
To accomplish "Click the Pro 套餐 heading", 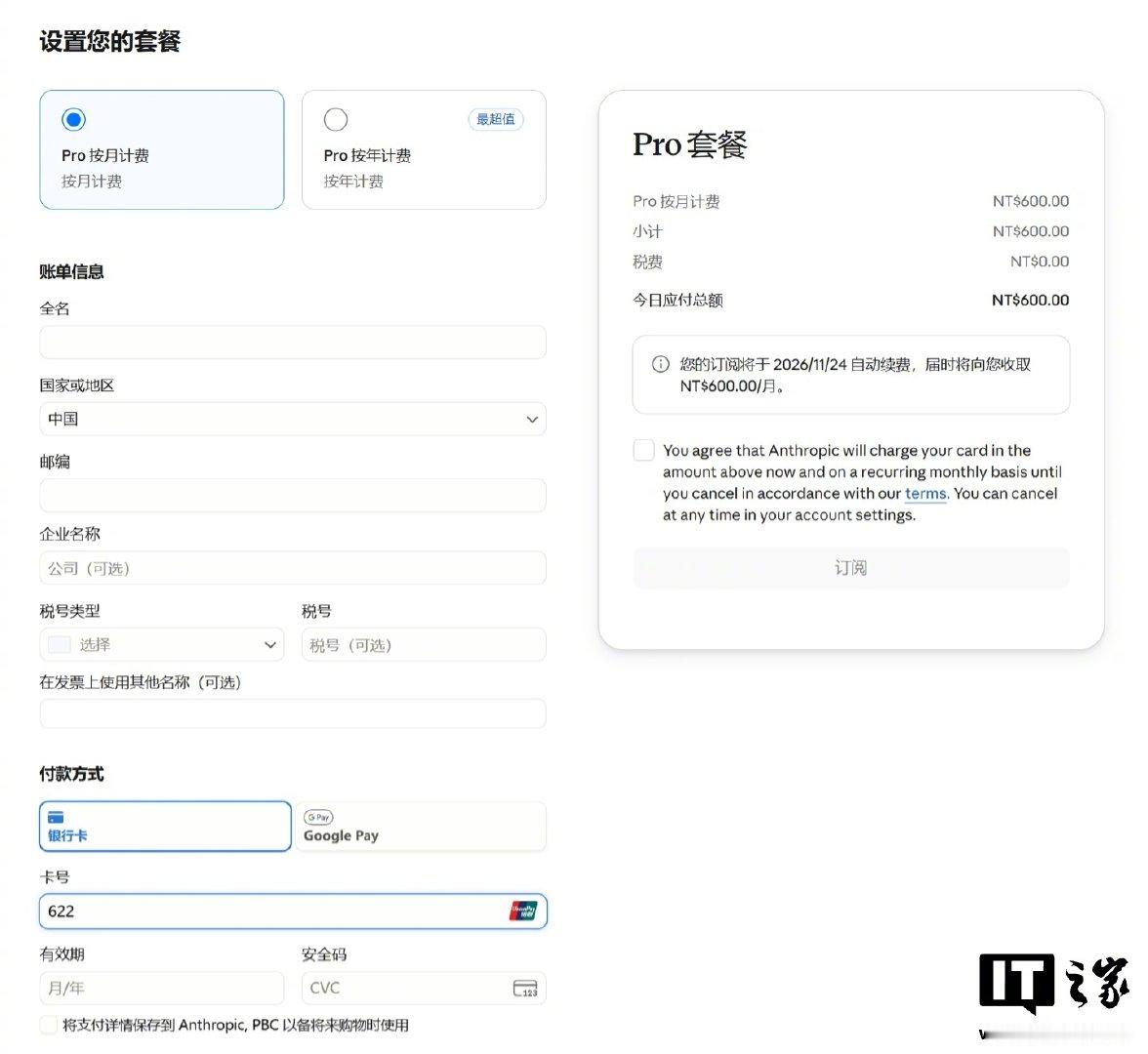I will point(689,144).
